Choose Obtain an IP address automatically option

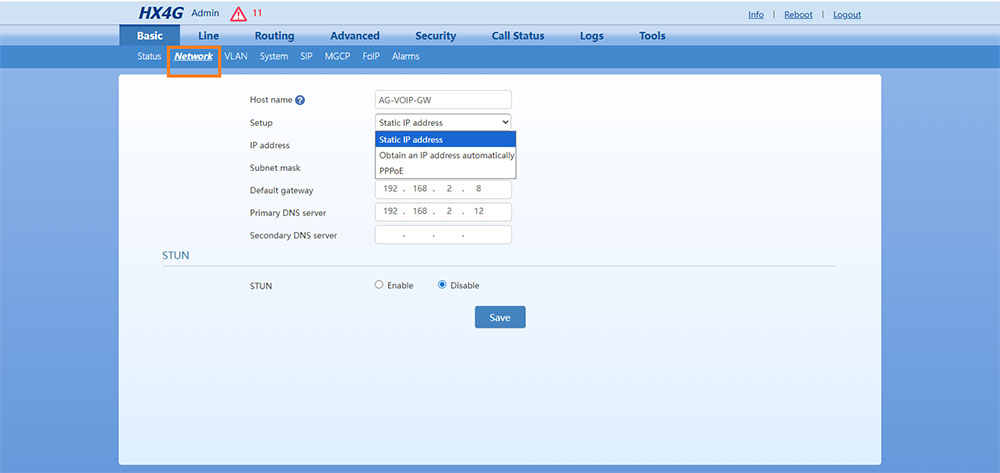click(446, 155)
